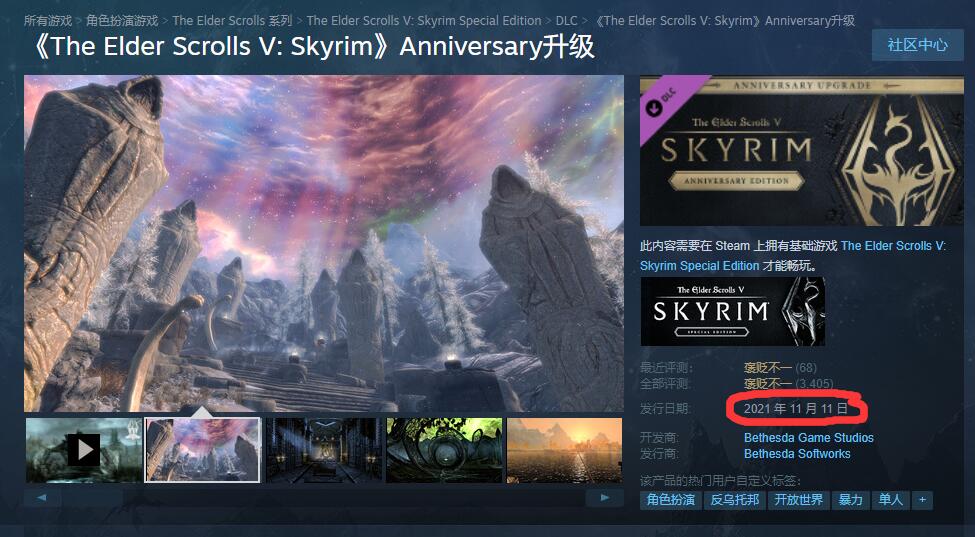Select the 角色扮演 tag
The width and height of the screenshot is (975, 537).
[670, 500]
